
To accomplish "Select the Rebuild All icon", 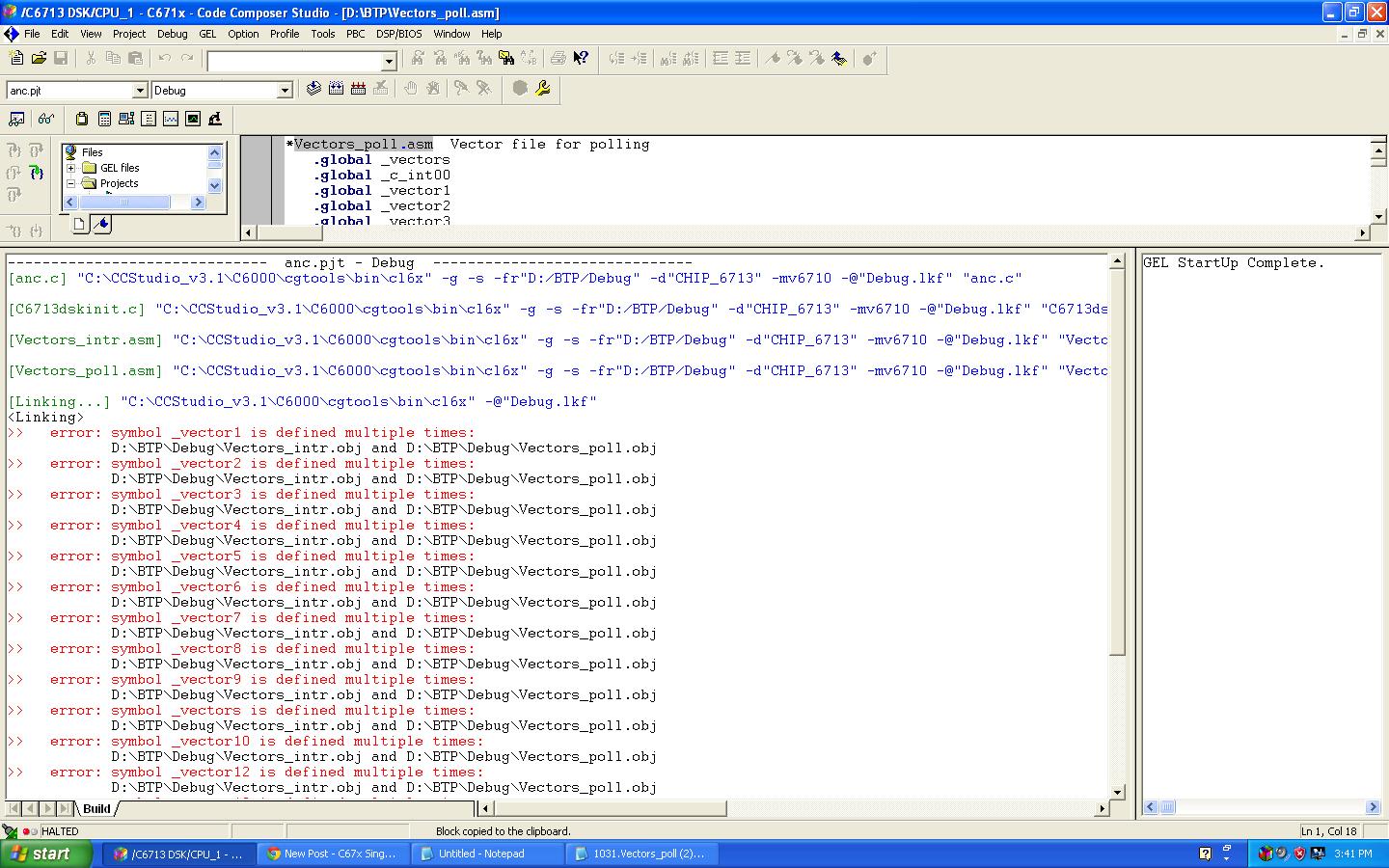I will (x=358, y=90).
